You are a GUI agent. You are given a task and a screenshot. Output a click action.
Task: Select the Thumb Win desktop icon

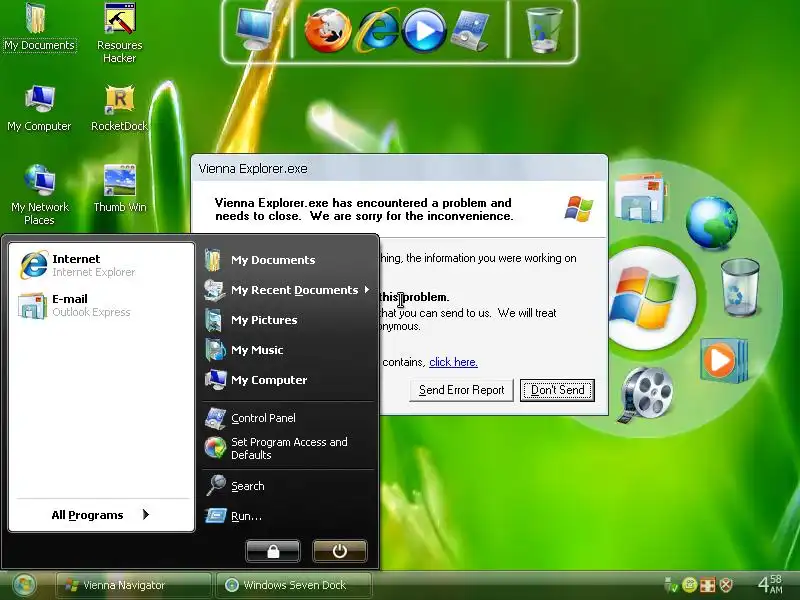[x=119, y=188]
